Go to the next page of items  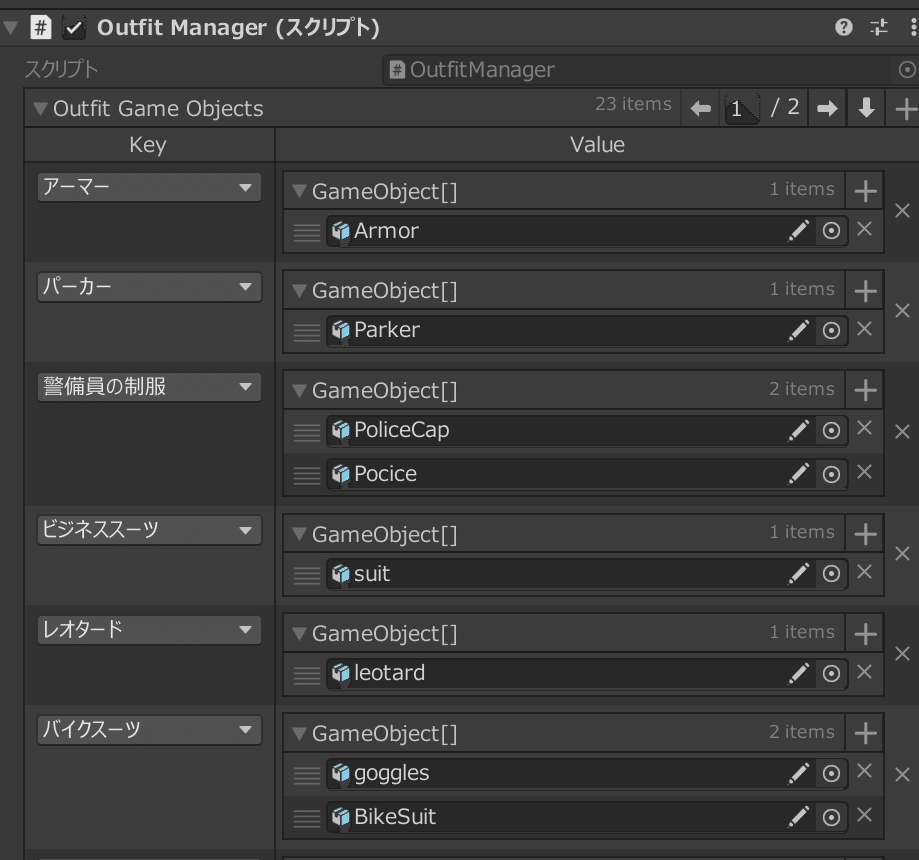[x=826, y=107]
